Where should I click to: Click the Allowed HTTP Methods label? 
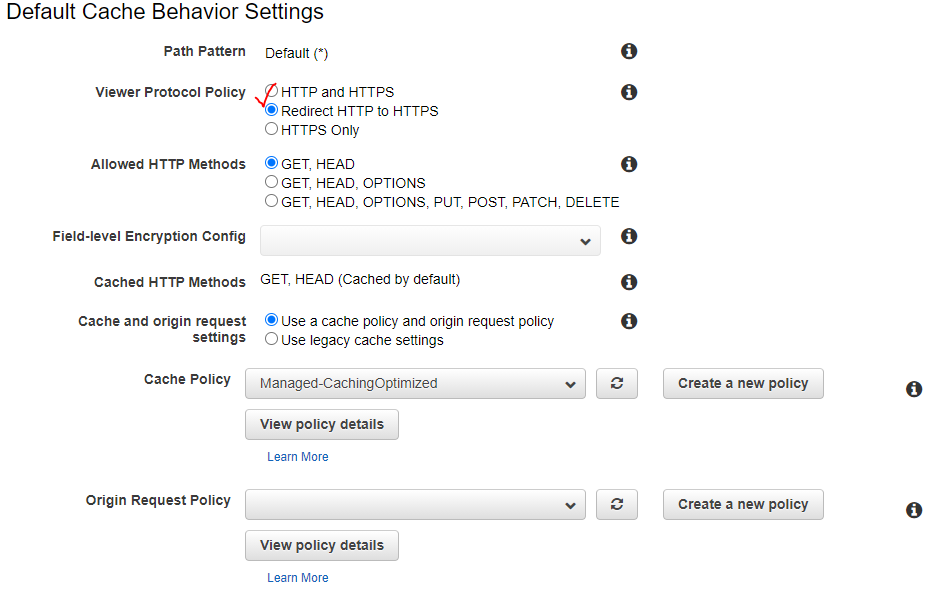pos(168,165)
